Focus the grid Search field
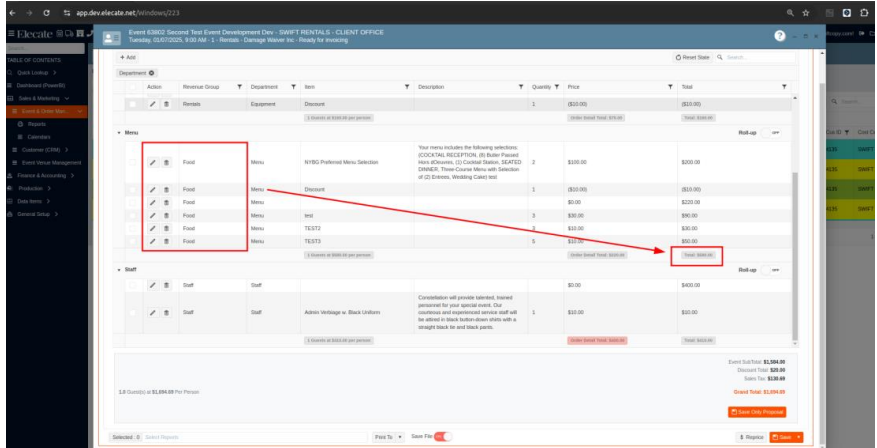The image size is (877, 448). point(755,58)
